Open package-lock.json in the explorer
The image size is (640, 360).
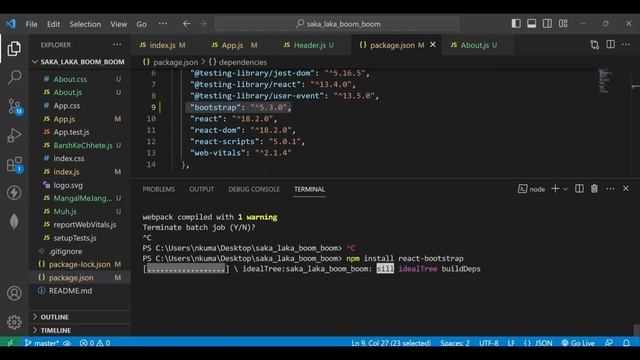click(x=80, y=264)
